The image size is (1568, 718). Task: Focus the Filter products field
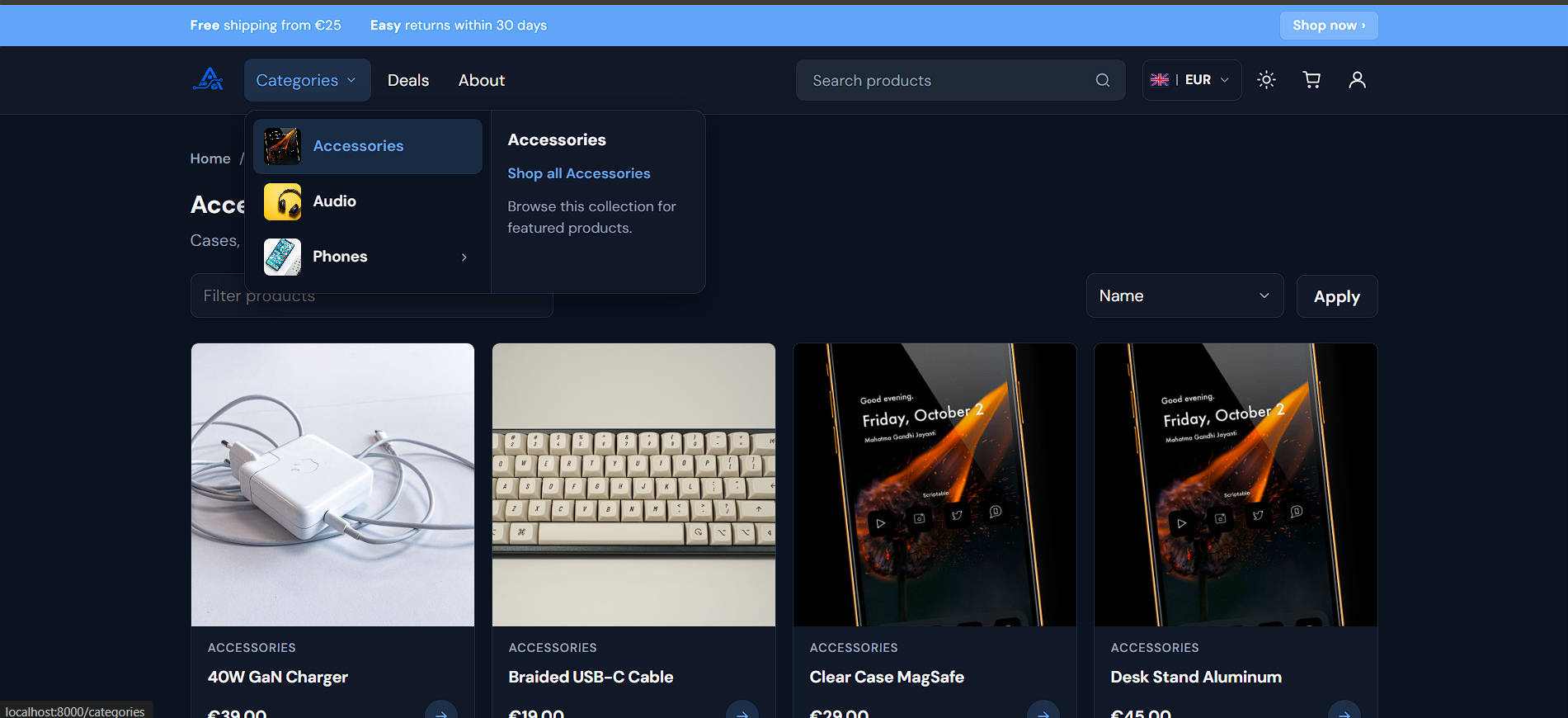[371, 295]
